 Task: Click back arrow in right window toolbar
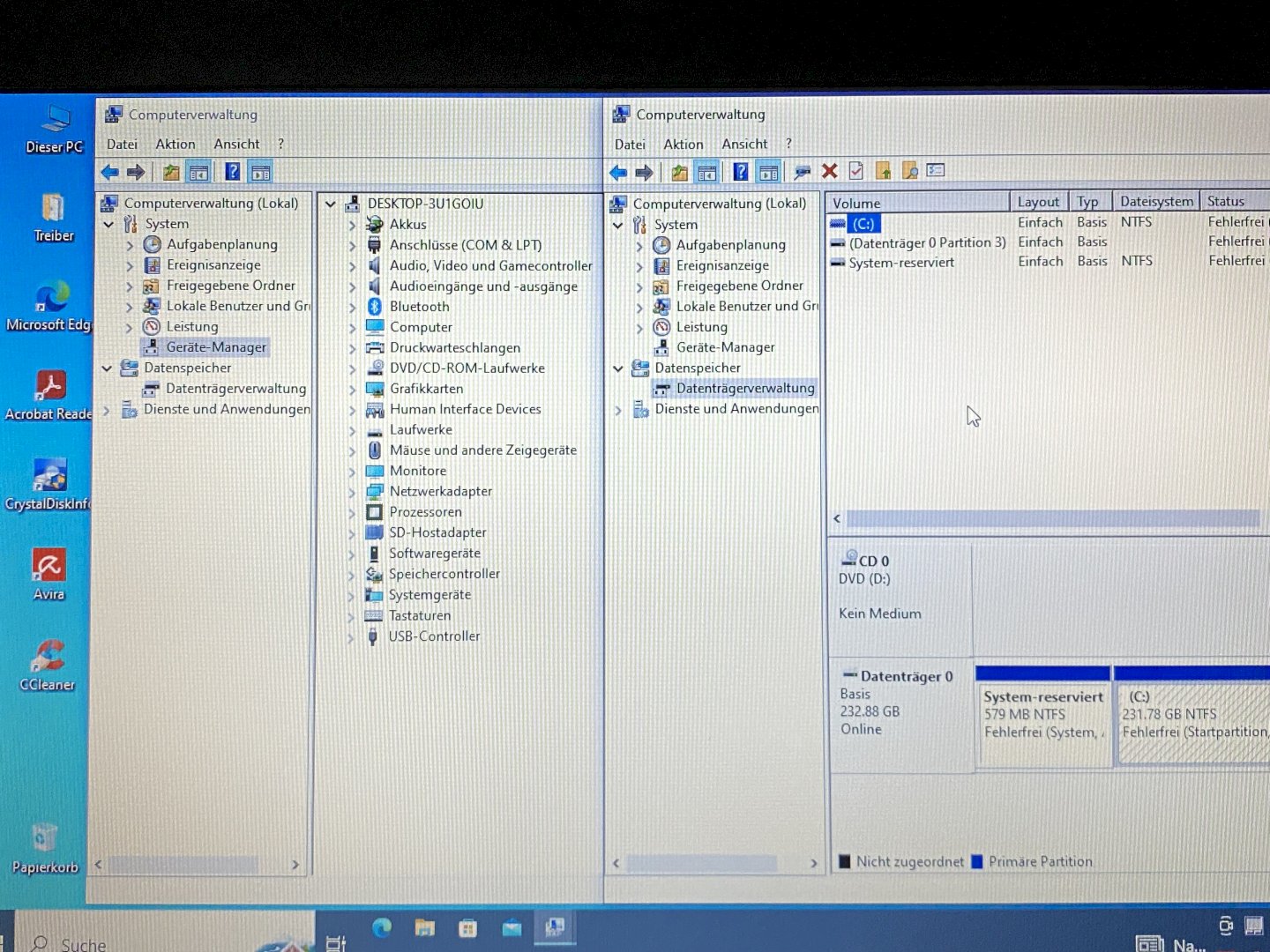(x=618, y=172)
